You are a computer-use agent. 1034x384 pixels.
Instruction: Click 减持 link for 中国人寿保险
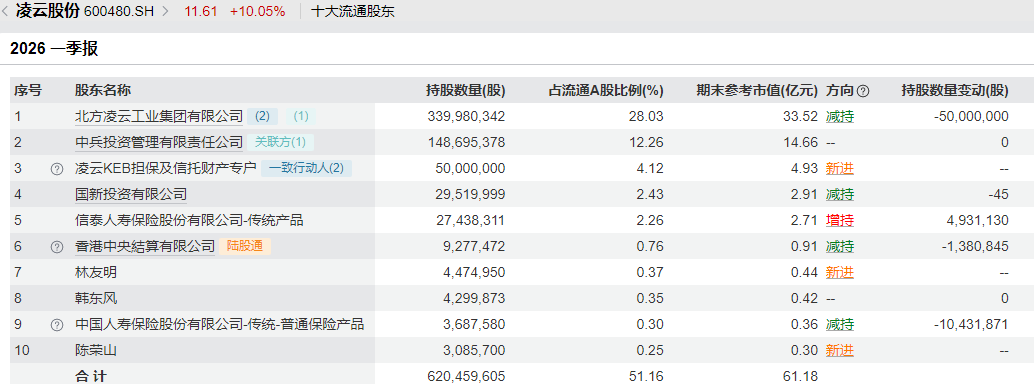tap(839, 325)
